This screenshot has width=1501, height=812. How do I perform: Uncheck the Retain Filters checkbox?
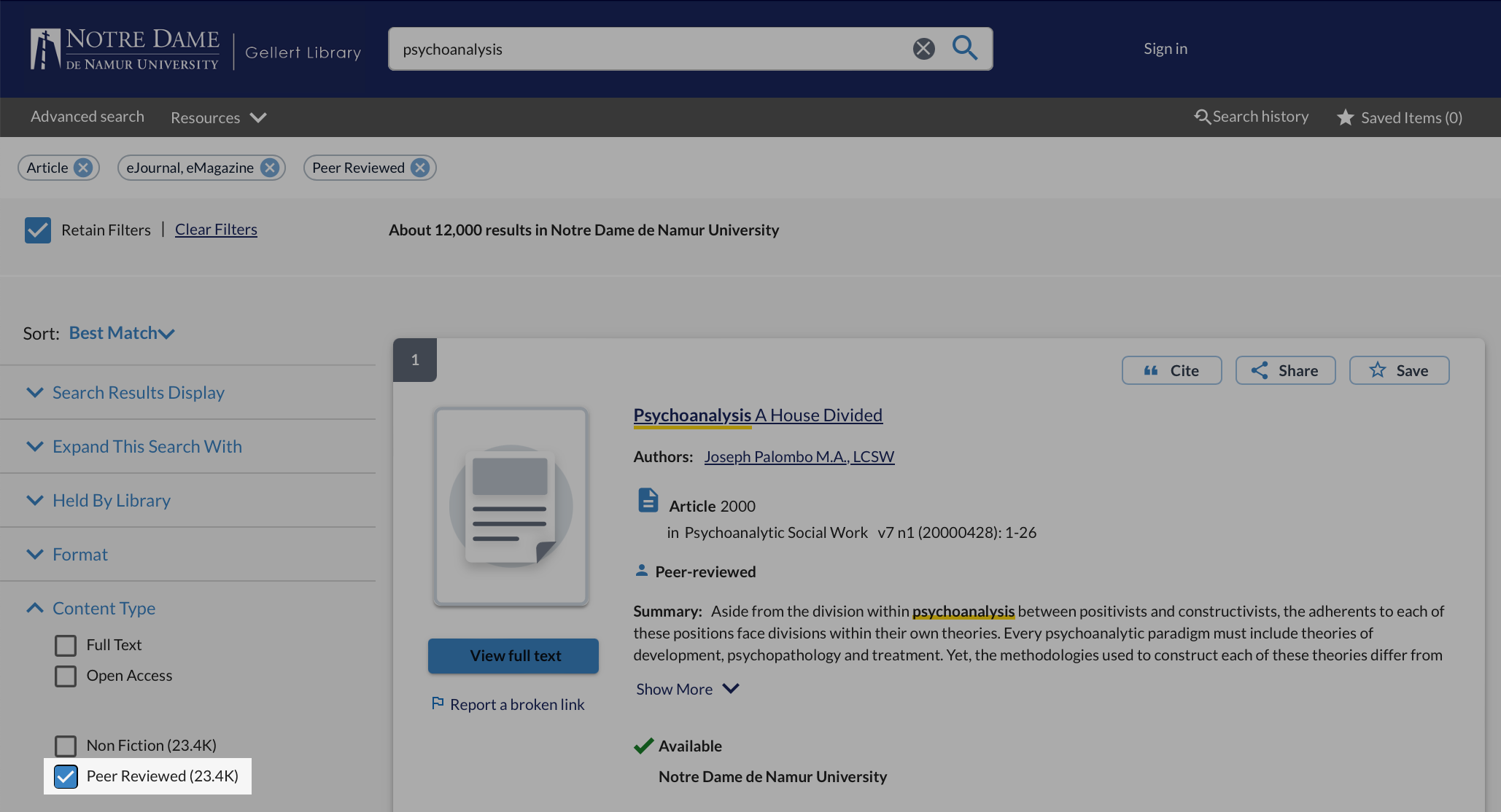(x=38, y=230)
